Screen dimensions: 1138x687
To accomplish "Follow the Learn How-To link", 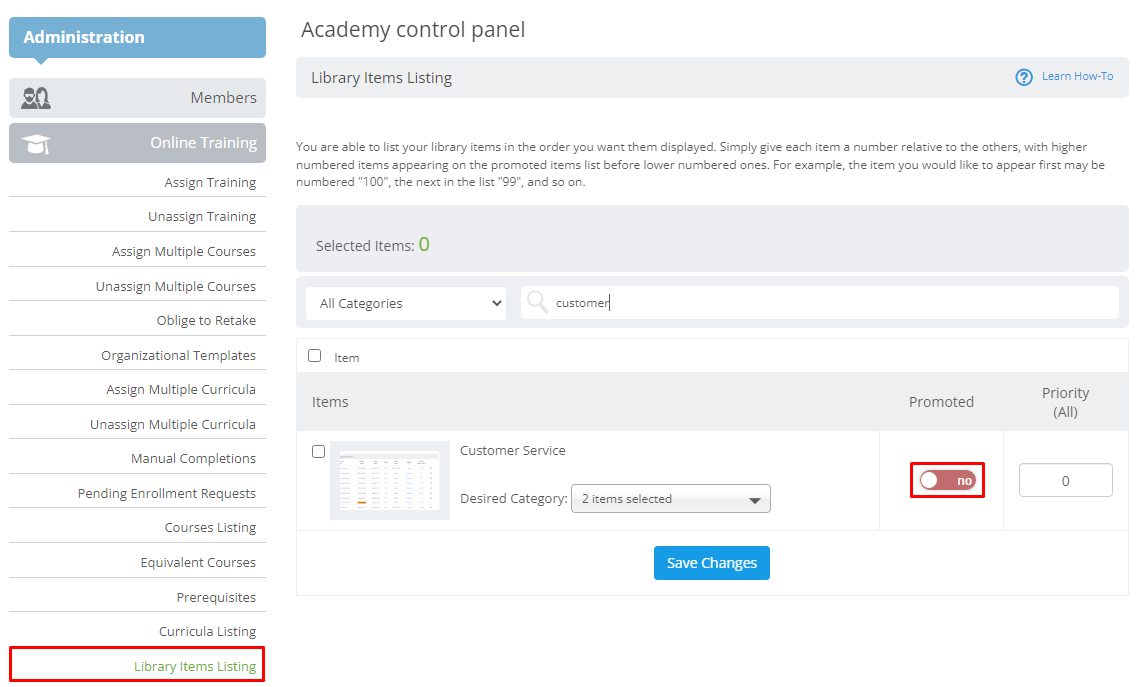I will 1077,76.
